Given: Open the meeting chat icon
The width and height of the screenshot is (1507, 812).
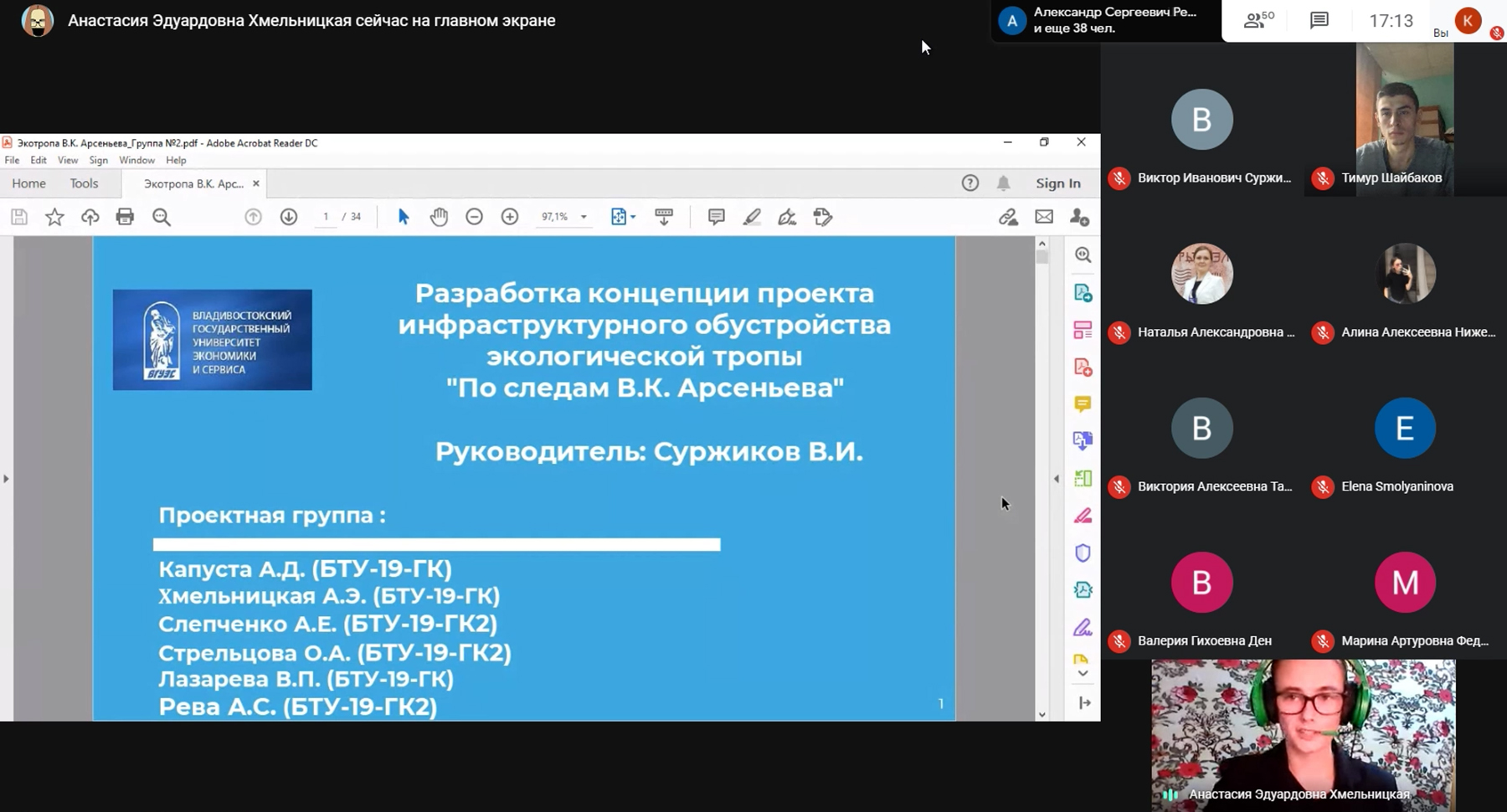Looking at the screenshot, I should (x=1319, y=20).
